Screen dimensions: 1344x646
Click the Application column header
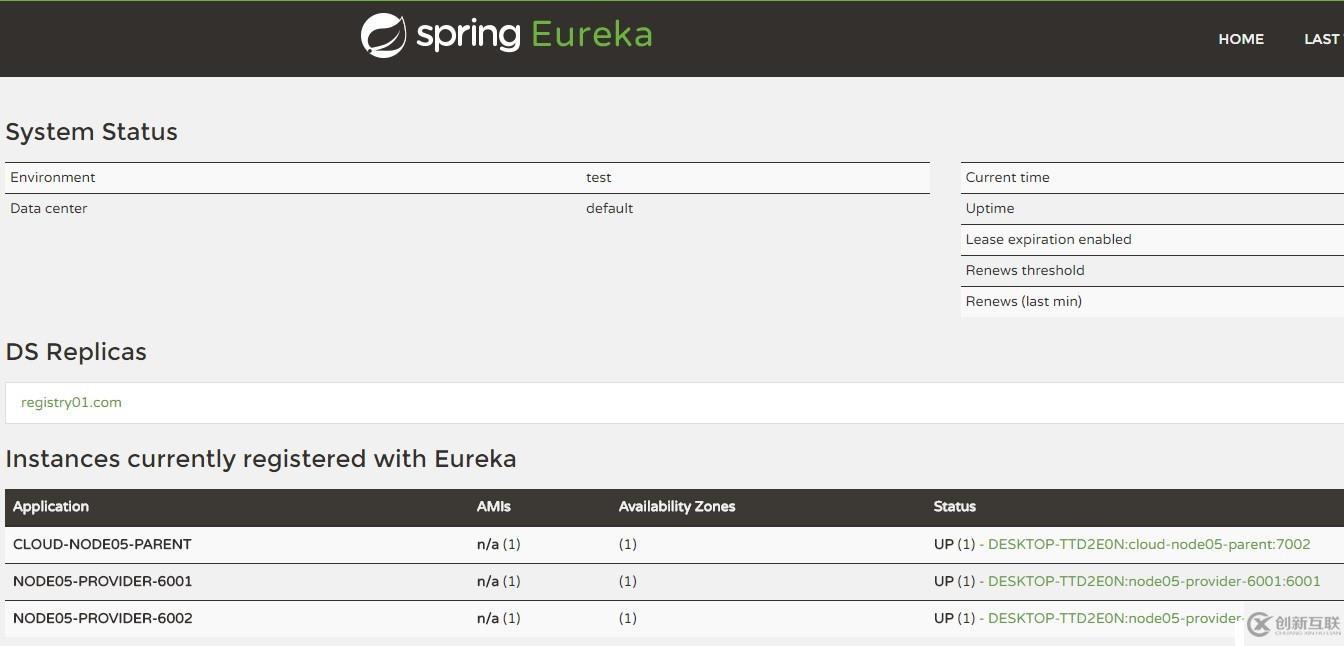51,506
